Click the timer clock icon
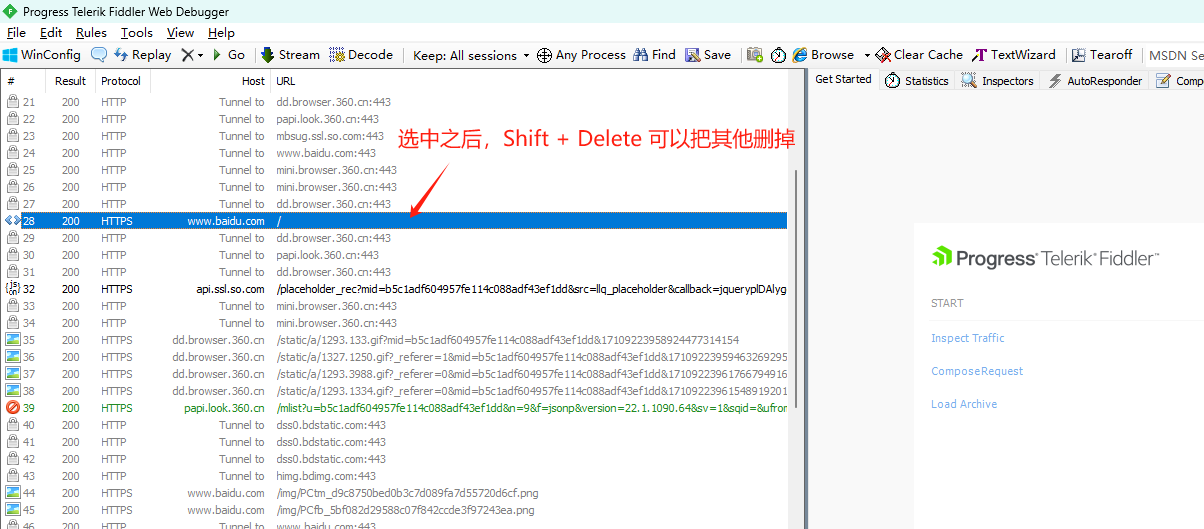This screenshot has height=529, width=1204. [778, 55]
